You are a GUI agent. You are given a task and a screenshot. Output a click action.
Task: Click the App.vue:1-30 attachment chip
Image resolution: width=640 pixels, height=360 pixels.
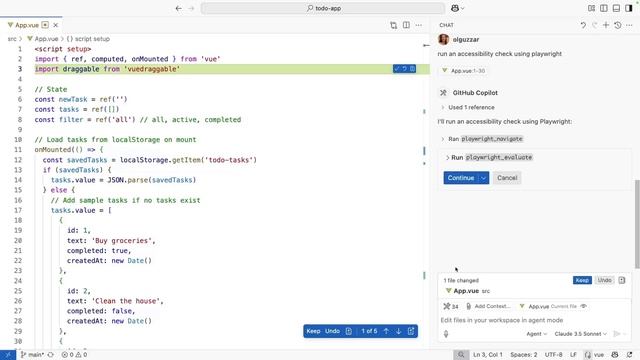pyautogui.click(x=464, y=71)
